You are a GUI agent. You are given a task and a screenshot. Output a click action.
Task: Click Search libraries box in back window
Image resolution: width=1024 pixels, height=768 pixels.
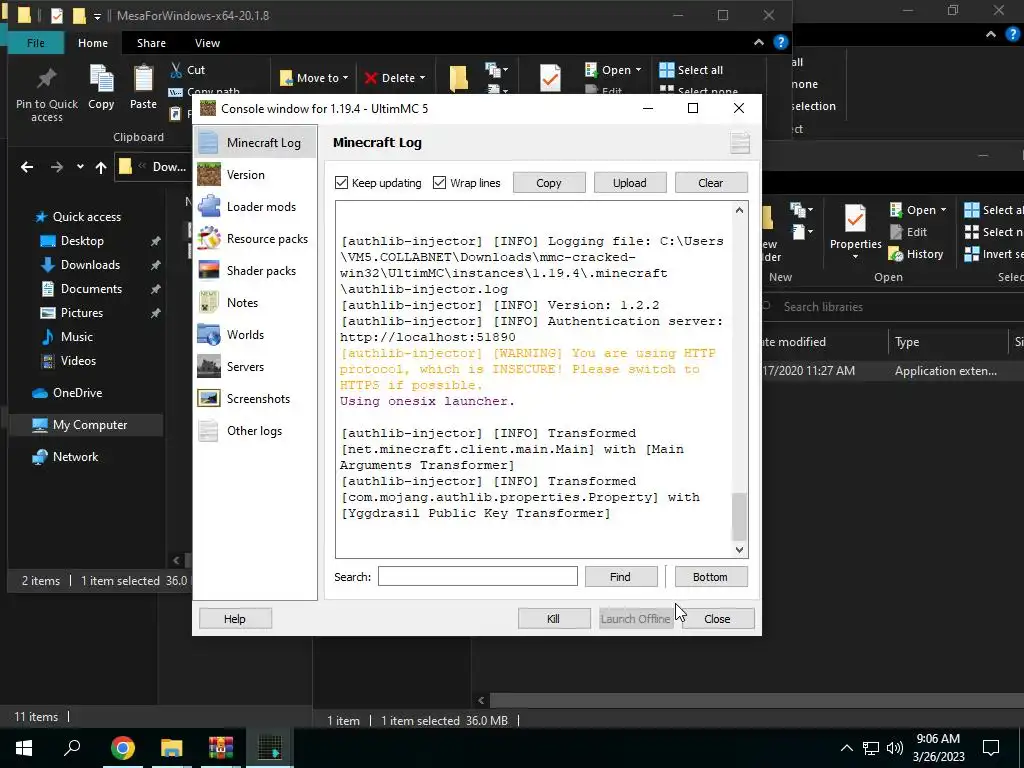(891, 307)
